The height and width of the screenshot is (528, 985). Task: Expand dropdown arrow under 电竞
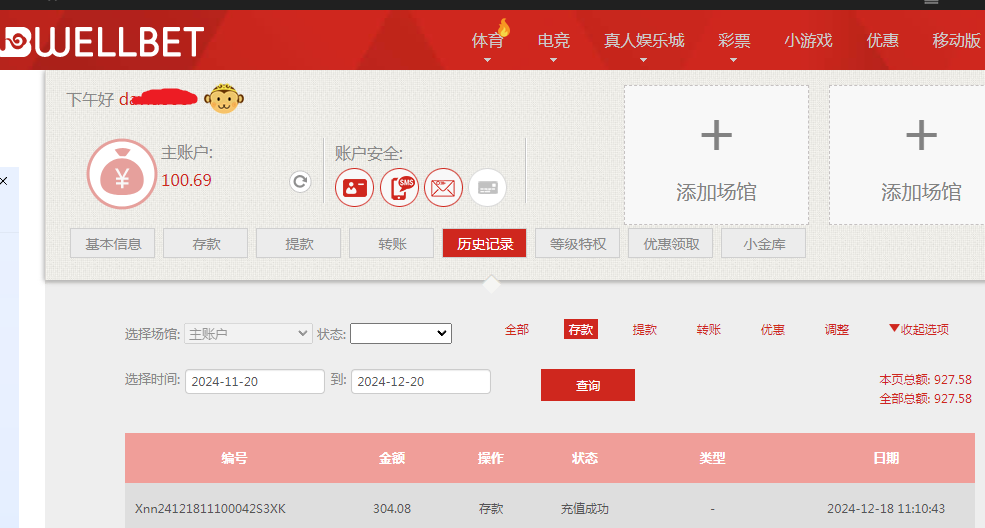(553, 60)
